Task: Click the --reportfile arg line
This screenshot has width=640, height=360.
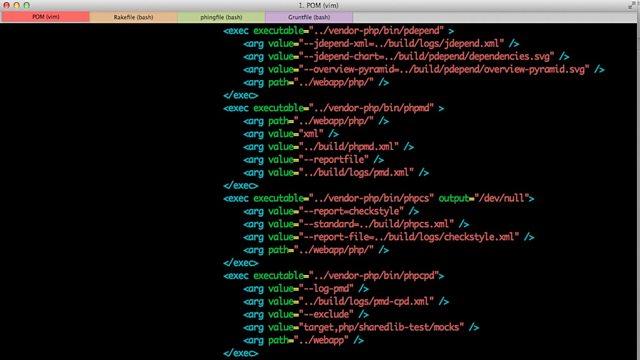Action: click(x=313, y=160)
